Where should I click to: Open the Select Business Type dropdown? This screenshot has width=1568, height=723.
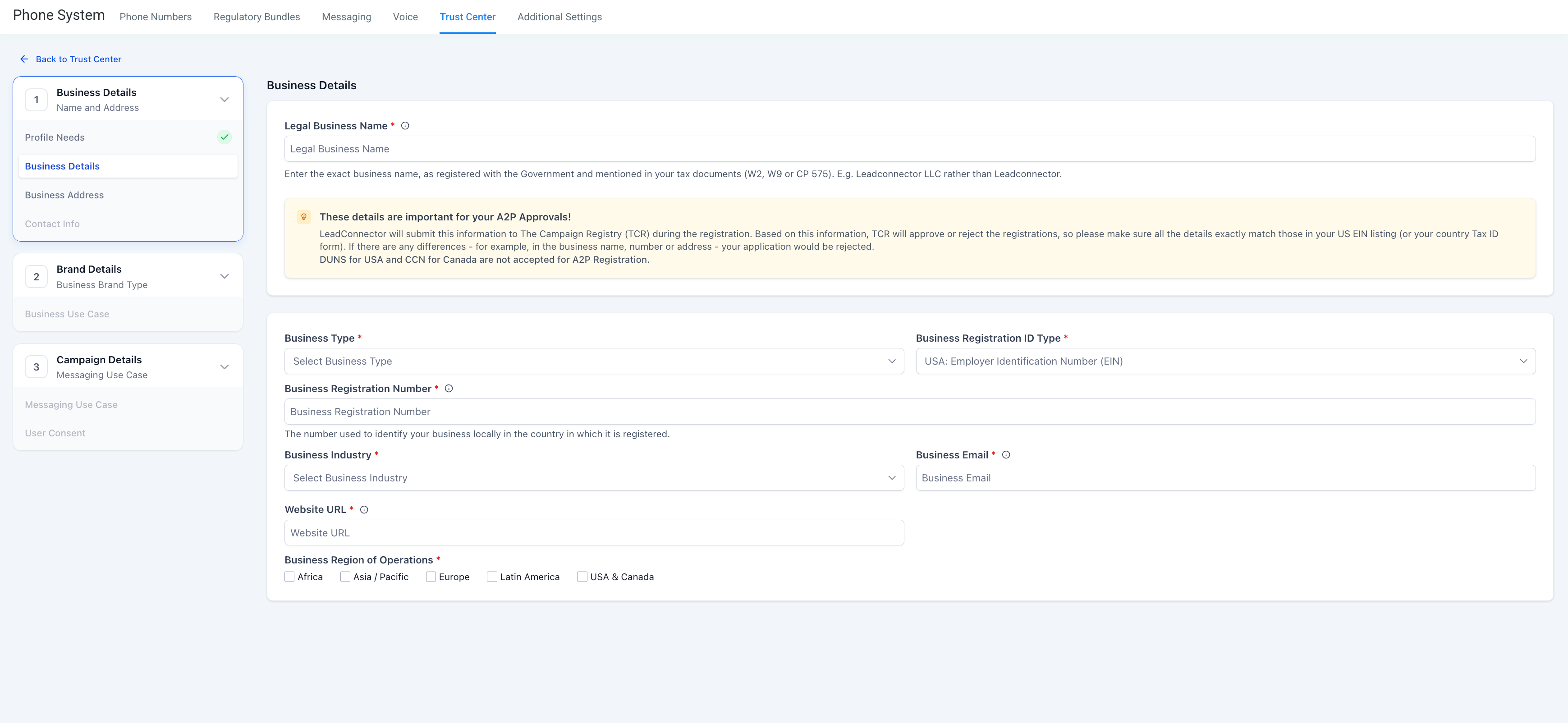[x=593, y=361]
